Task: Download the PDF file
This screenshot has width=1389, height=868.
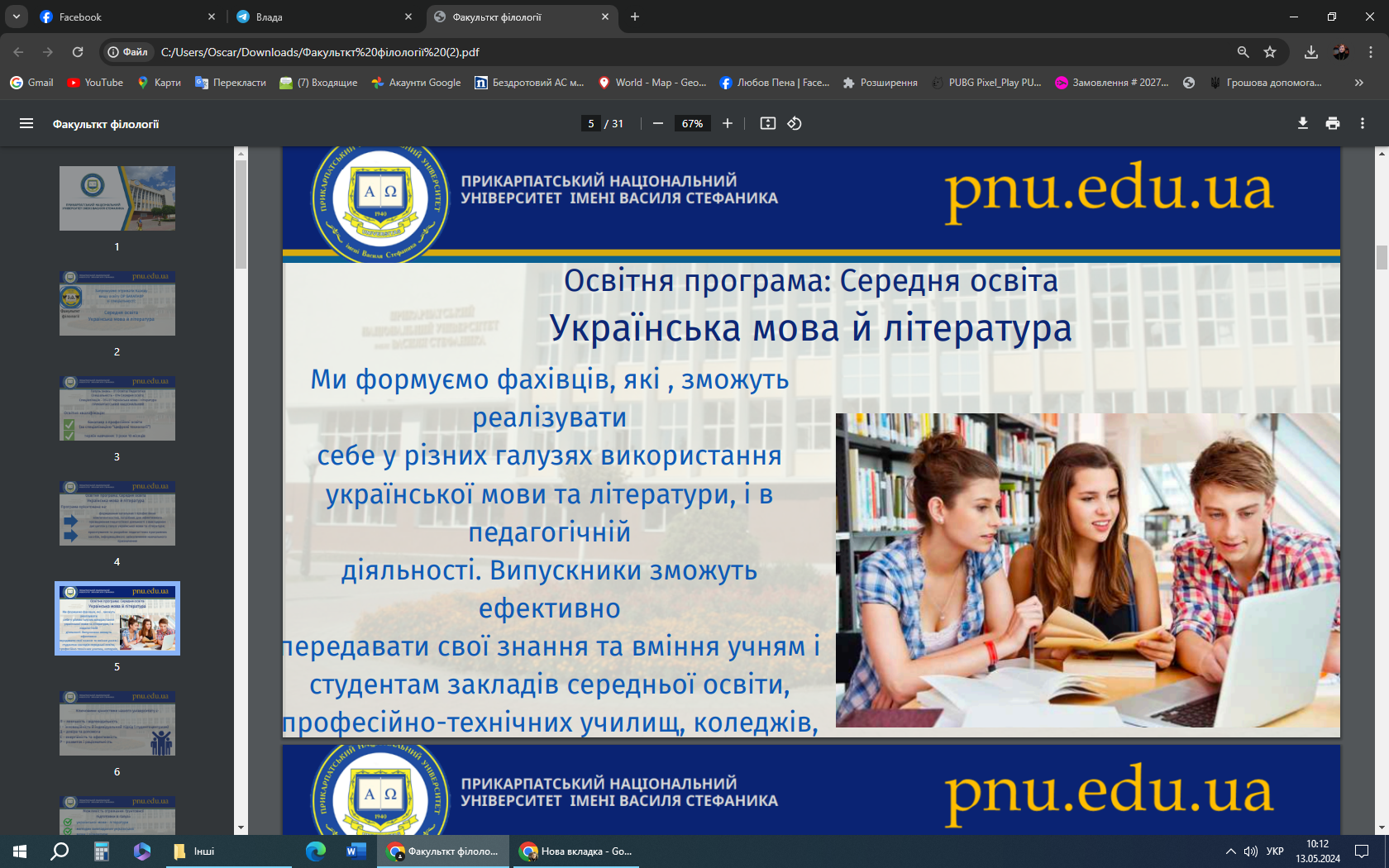Action: (1303, 123)
